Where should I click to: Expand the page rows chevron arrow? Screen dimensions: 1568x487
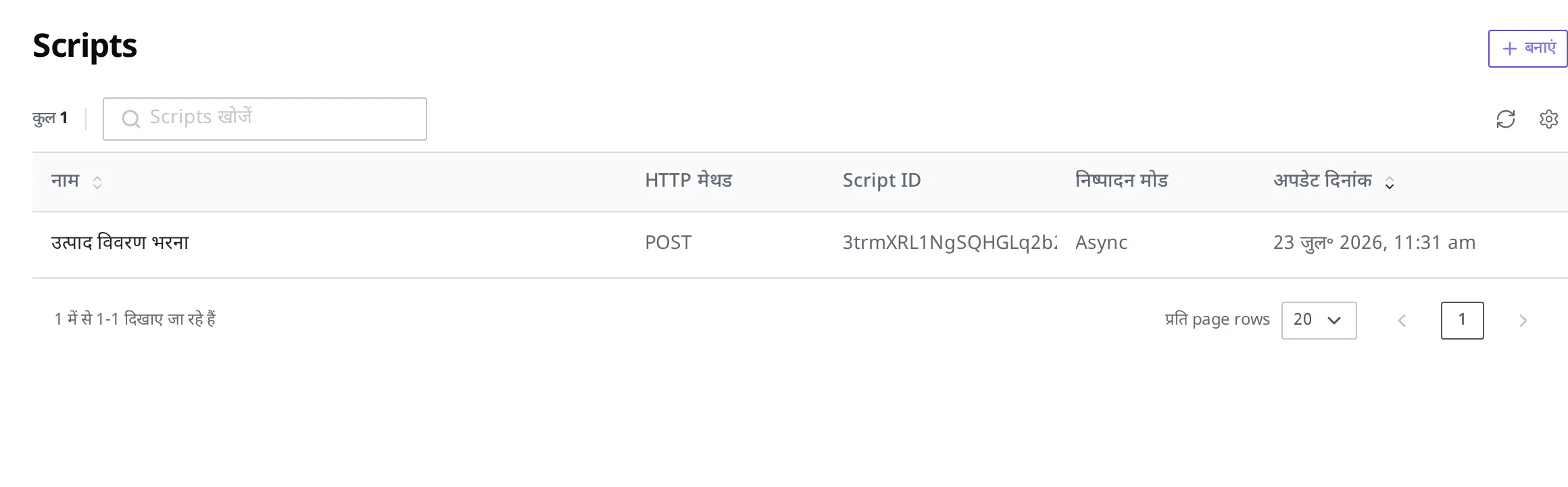point(1334,321)
